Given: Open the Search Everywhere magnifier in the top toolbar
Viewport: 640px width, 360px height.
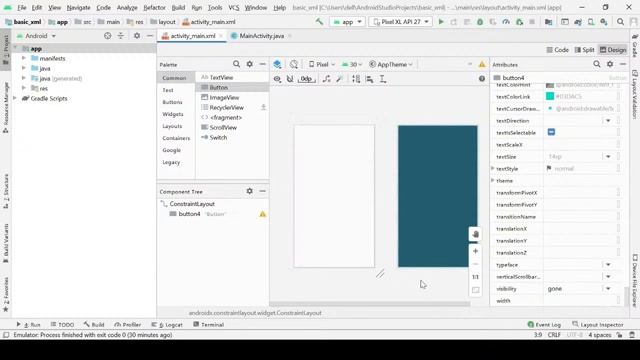Looking at the screenshot, I should [x=620, y=22].
